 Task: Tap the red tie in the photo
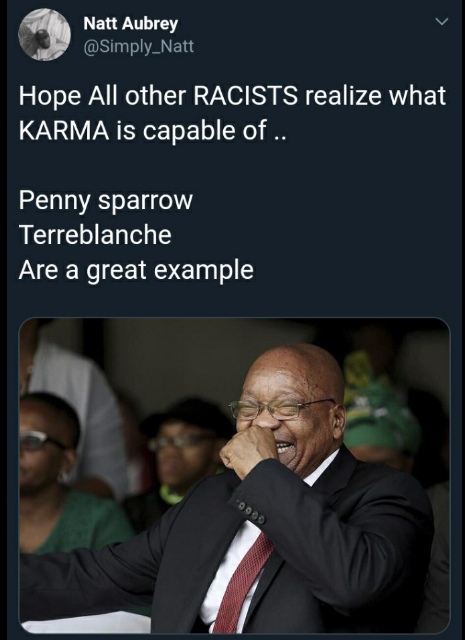pyautogui.click(x=243, y=584)
